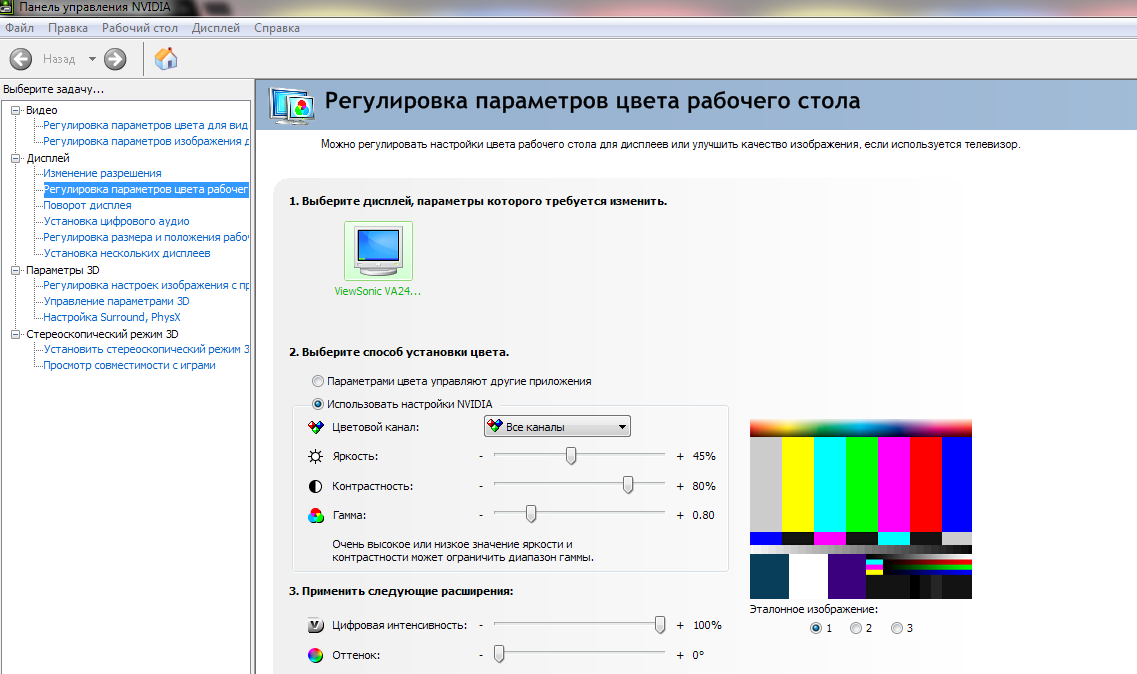
Task: Select 'Параметрами цвета управляют другие приложения' option
Action: [x=318, y=381]
